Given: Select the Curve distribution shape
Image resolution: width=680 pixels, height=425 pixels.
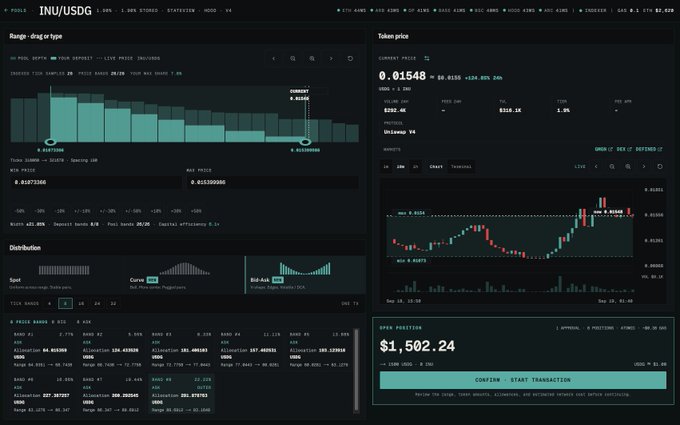Looking at the screenshot, I should tap(185, 275).
